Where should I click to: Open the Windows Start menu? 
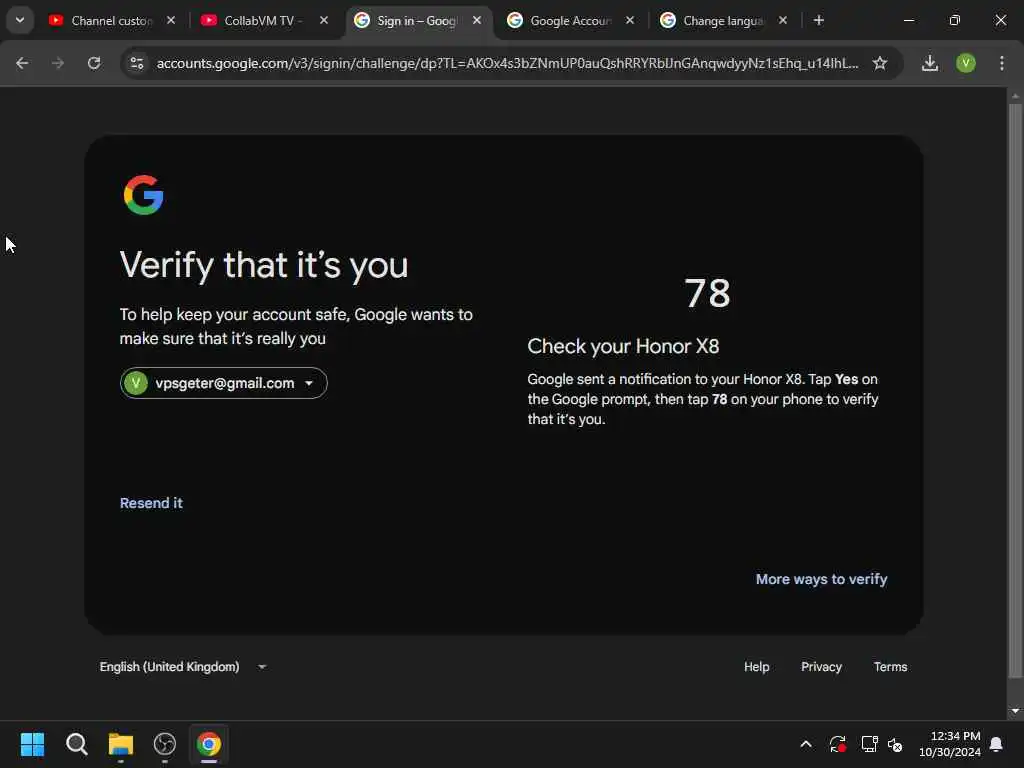(32, 744)
